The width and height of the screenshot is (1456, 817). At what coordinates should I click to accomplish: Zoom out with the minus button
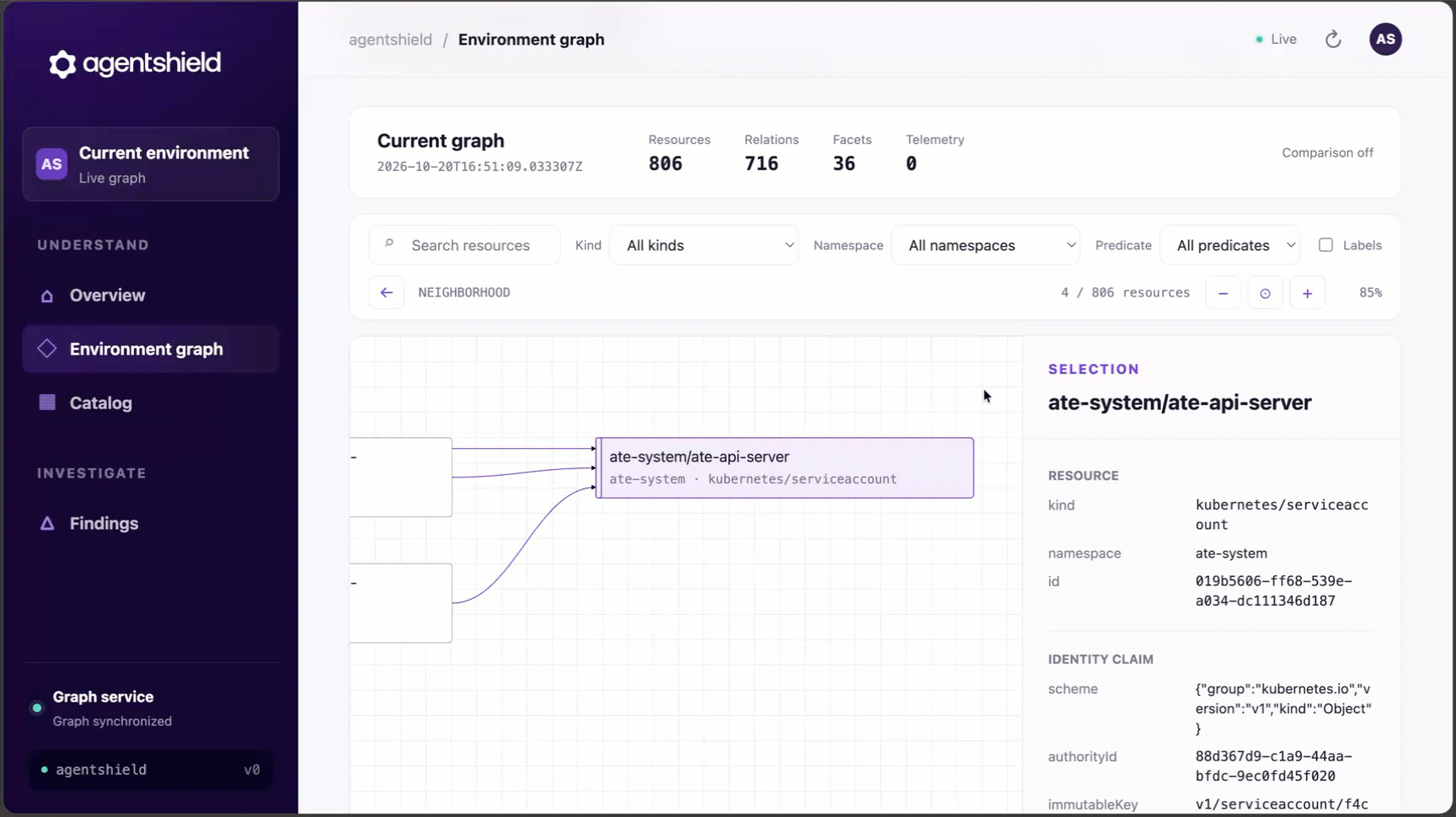pos(1223,293)
